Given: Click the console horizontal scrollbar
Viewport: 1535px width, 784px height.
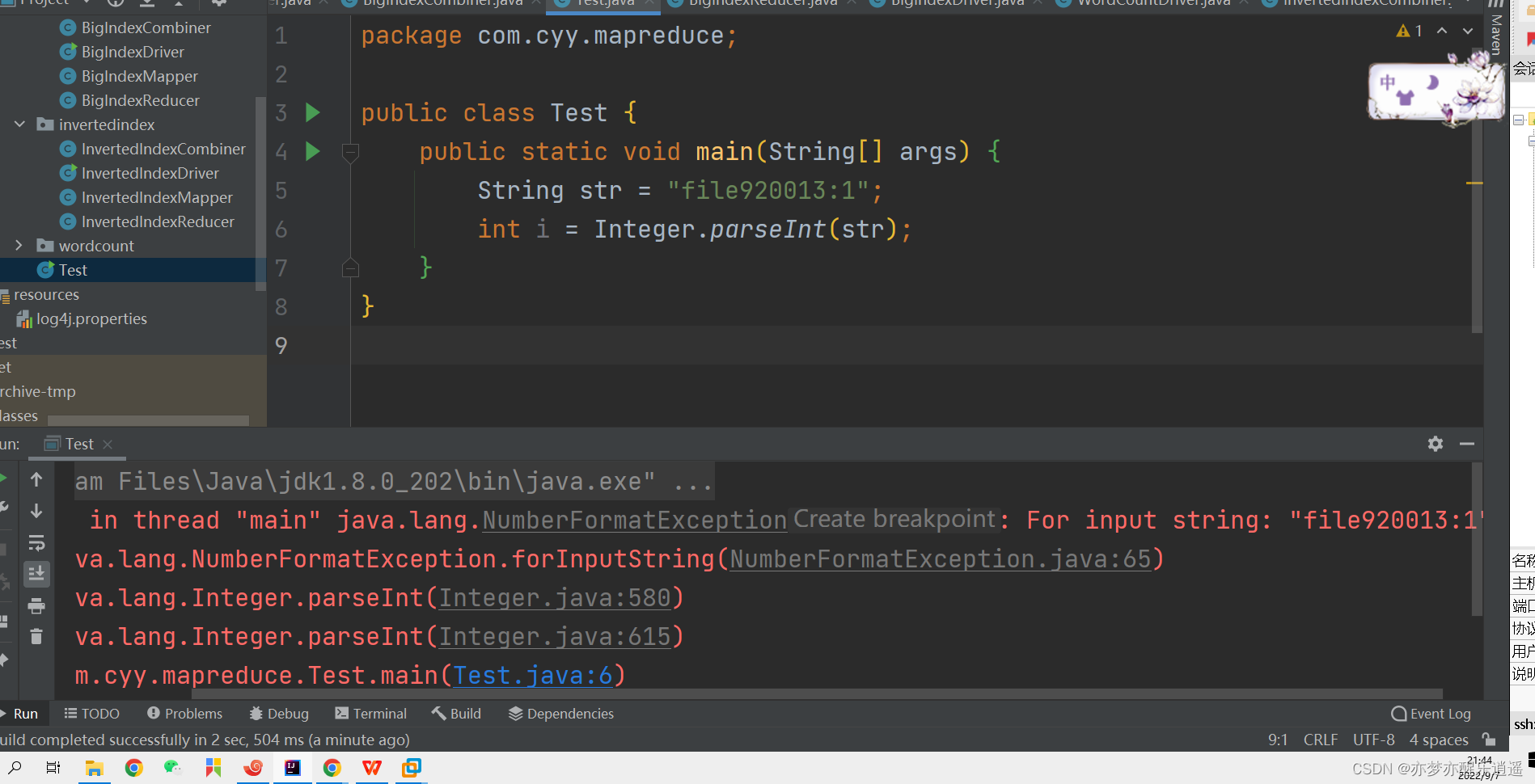Looking at the screenshot, I should tap(817, 693).
